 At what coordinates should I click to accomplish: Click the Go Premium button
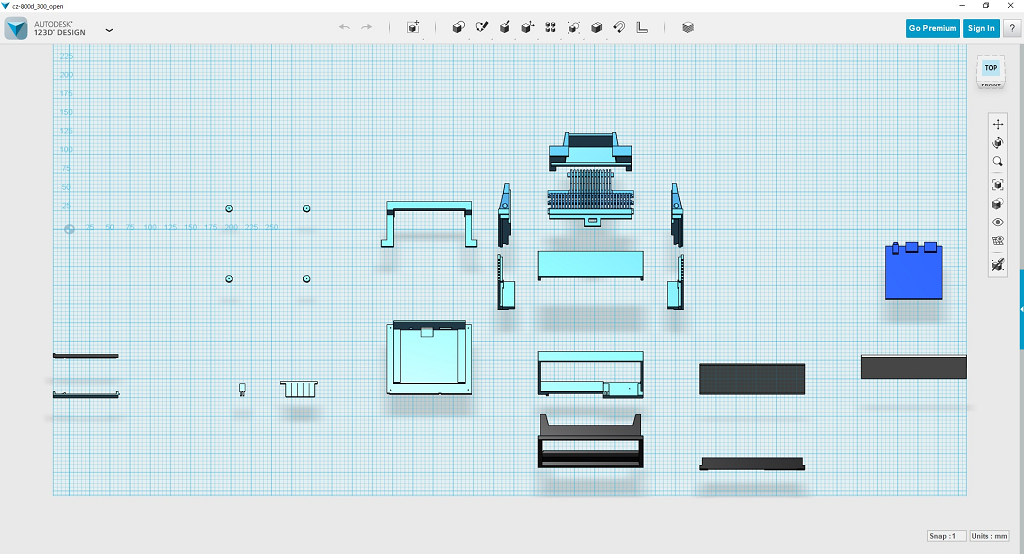933,28
